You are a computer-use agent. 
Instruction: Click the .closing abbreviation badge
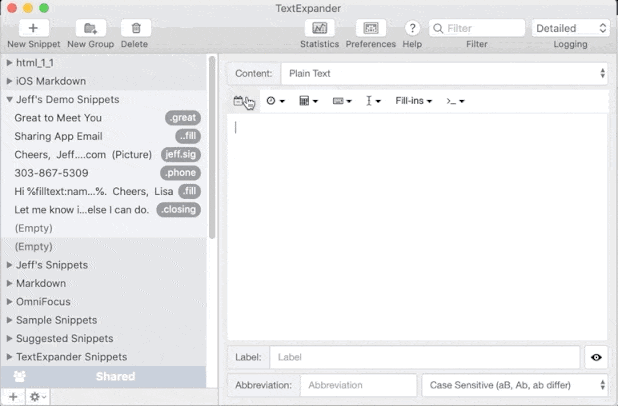click(179, 210)
